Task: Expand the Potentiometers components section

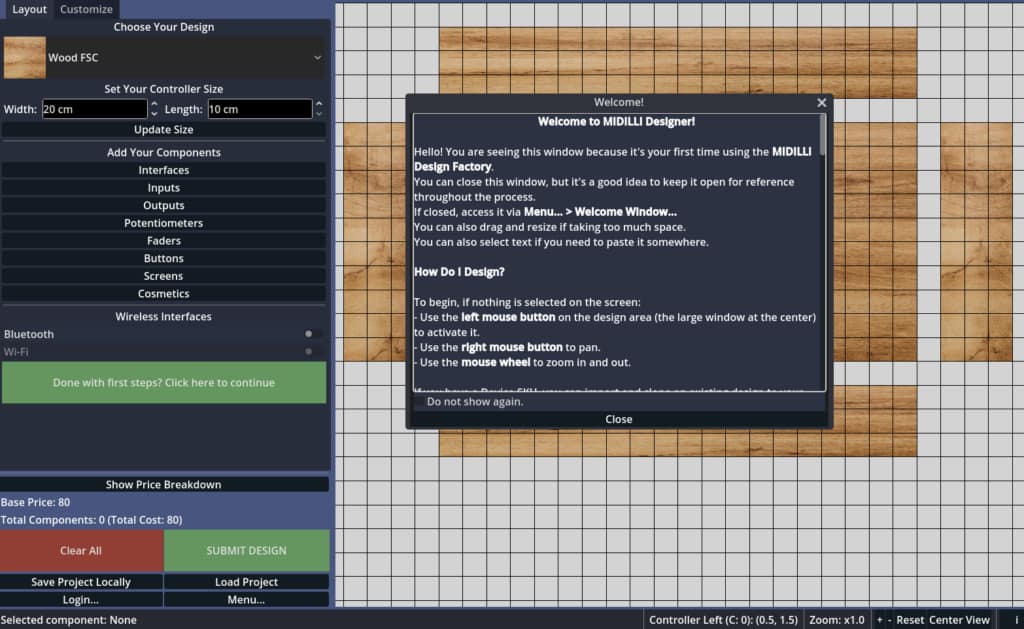Action: pyautogui.click(x=163, y=223)
